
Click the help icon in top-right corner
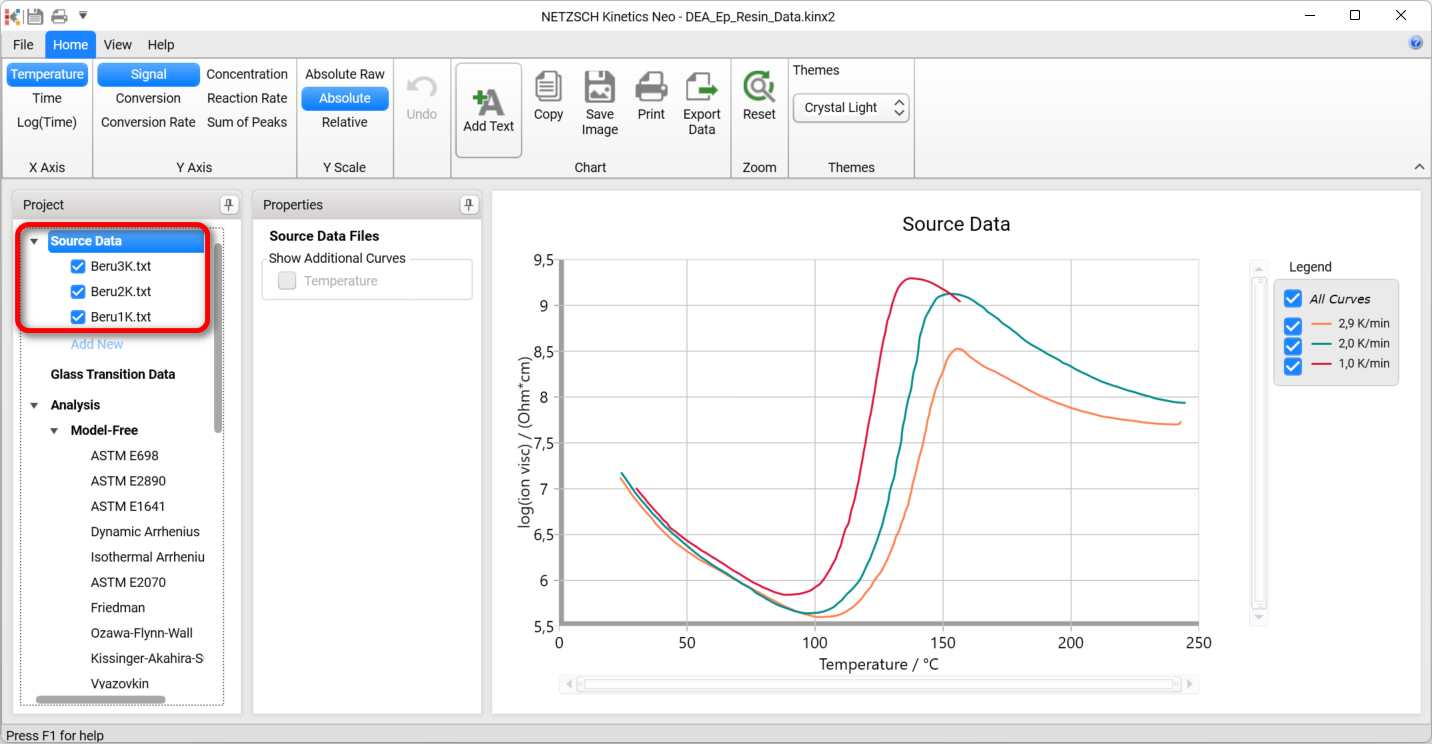pyautogui.click(x=1416, y=43)
